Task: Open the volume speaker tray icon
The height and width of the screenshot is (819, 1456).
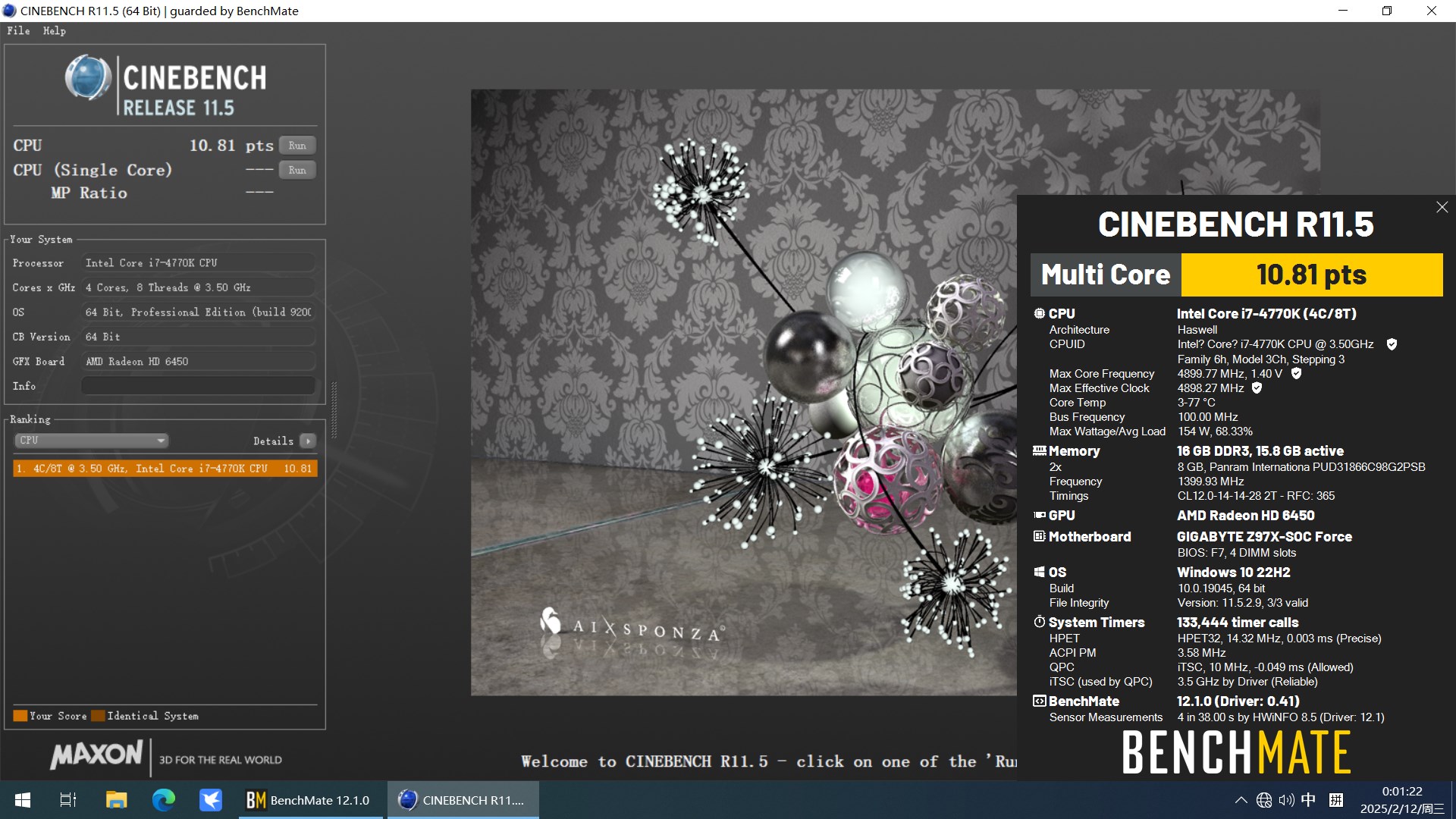Action: coord(1286,800)
